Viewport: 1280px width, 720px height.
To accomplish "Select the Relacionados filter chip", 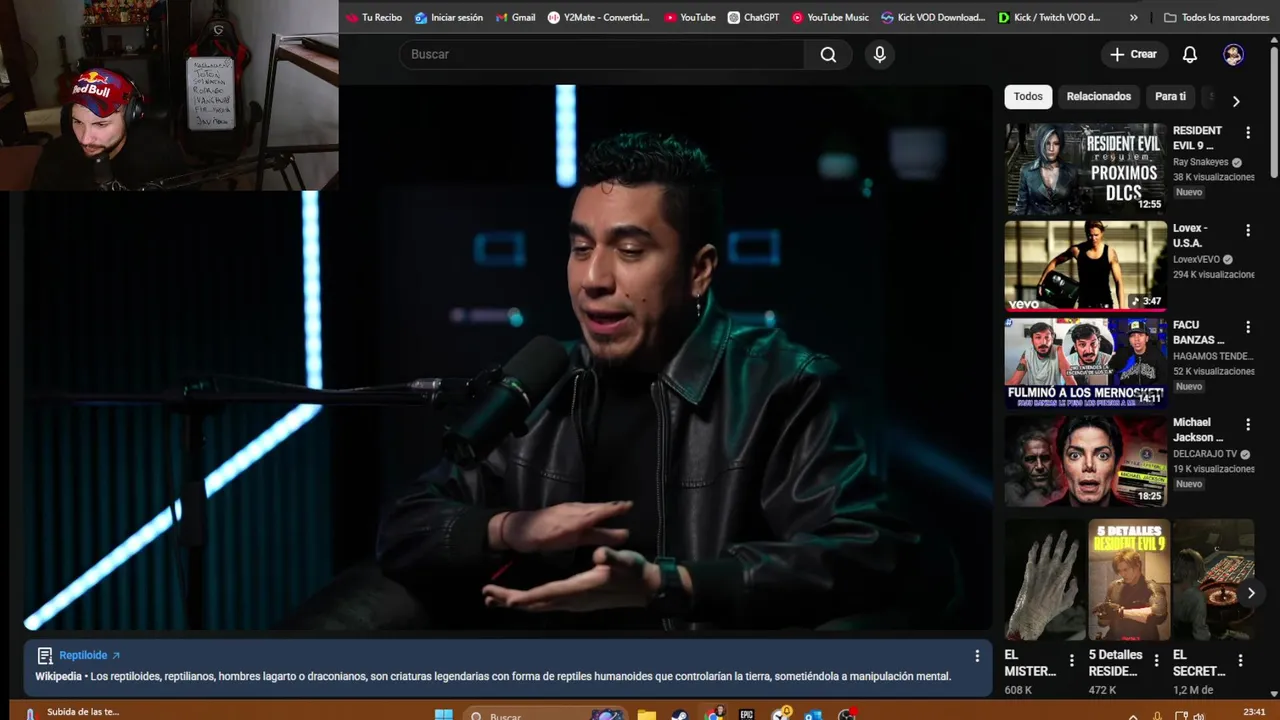I will coord(1098,96).
